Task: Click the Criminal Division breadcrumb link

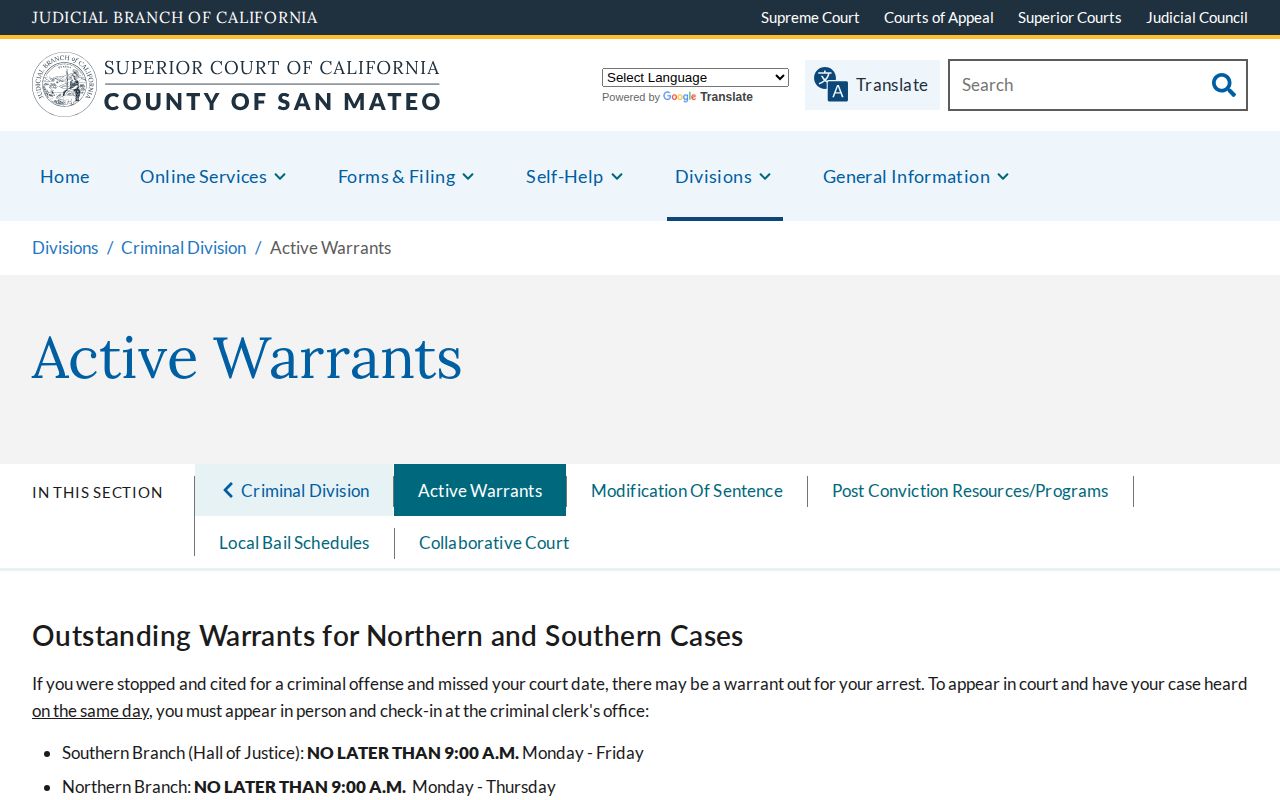Action: pos(184,248)
